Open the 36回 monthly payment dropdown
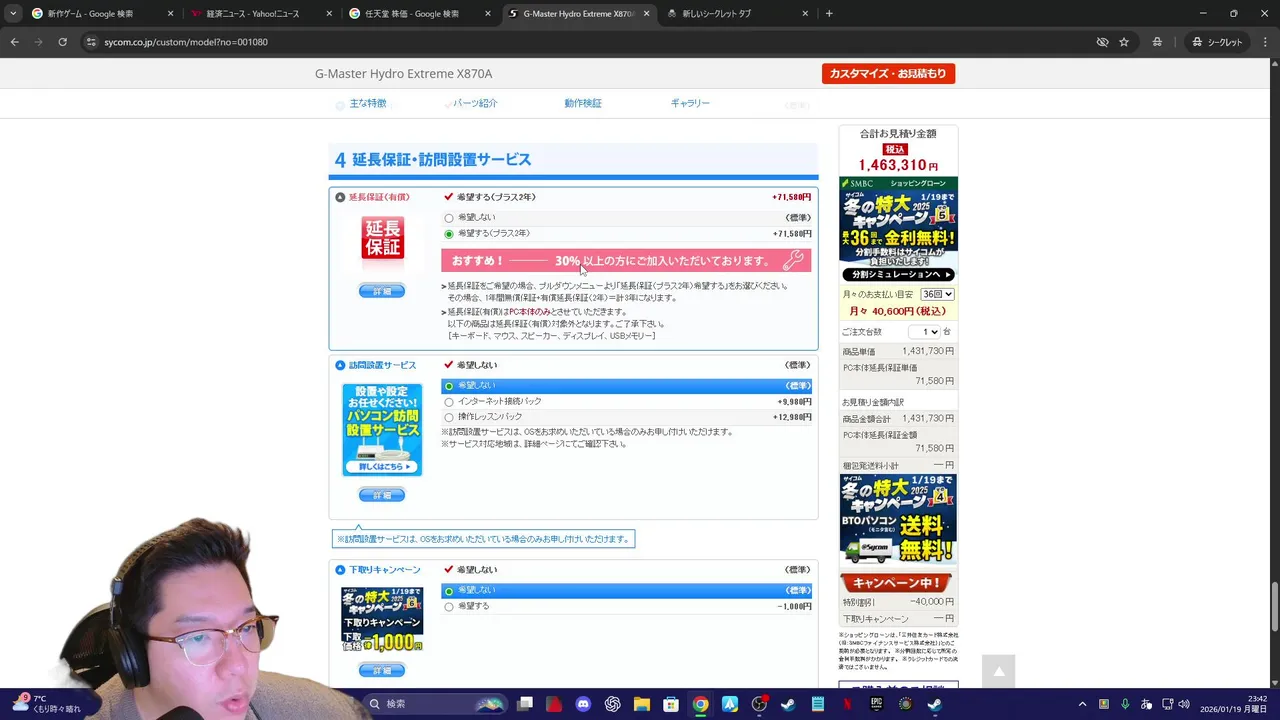1280x720 pixels. 937,294
